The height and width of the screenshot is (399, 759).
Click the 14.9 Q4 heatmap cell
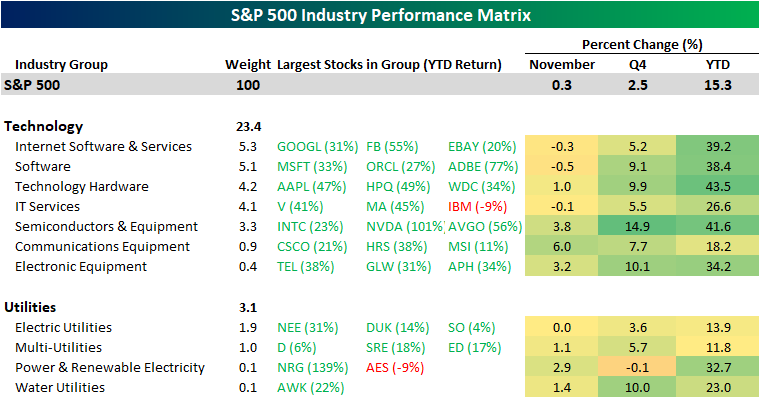tap(637, 227)
